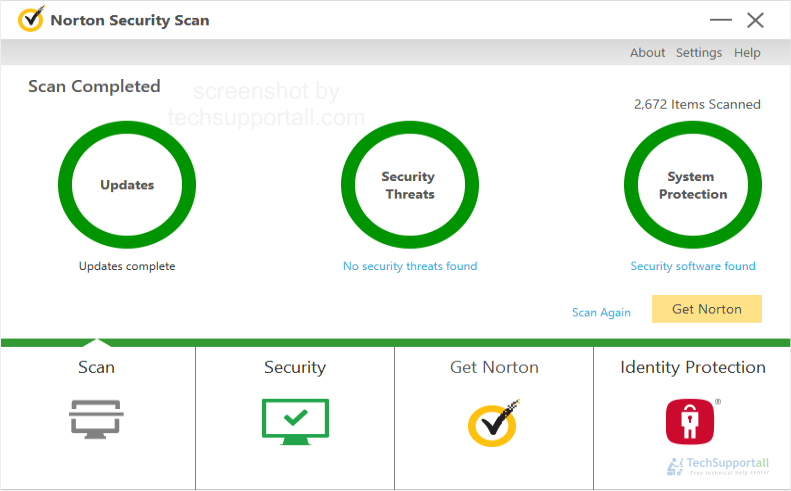
Task: Click the Updates complete status text
Action: pyautogui.click(x=127, y=266)
